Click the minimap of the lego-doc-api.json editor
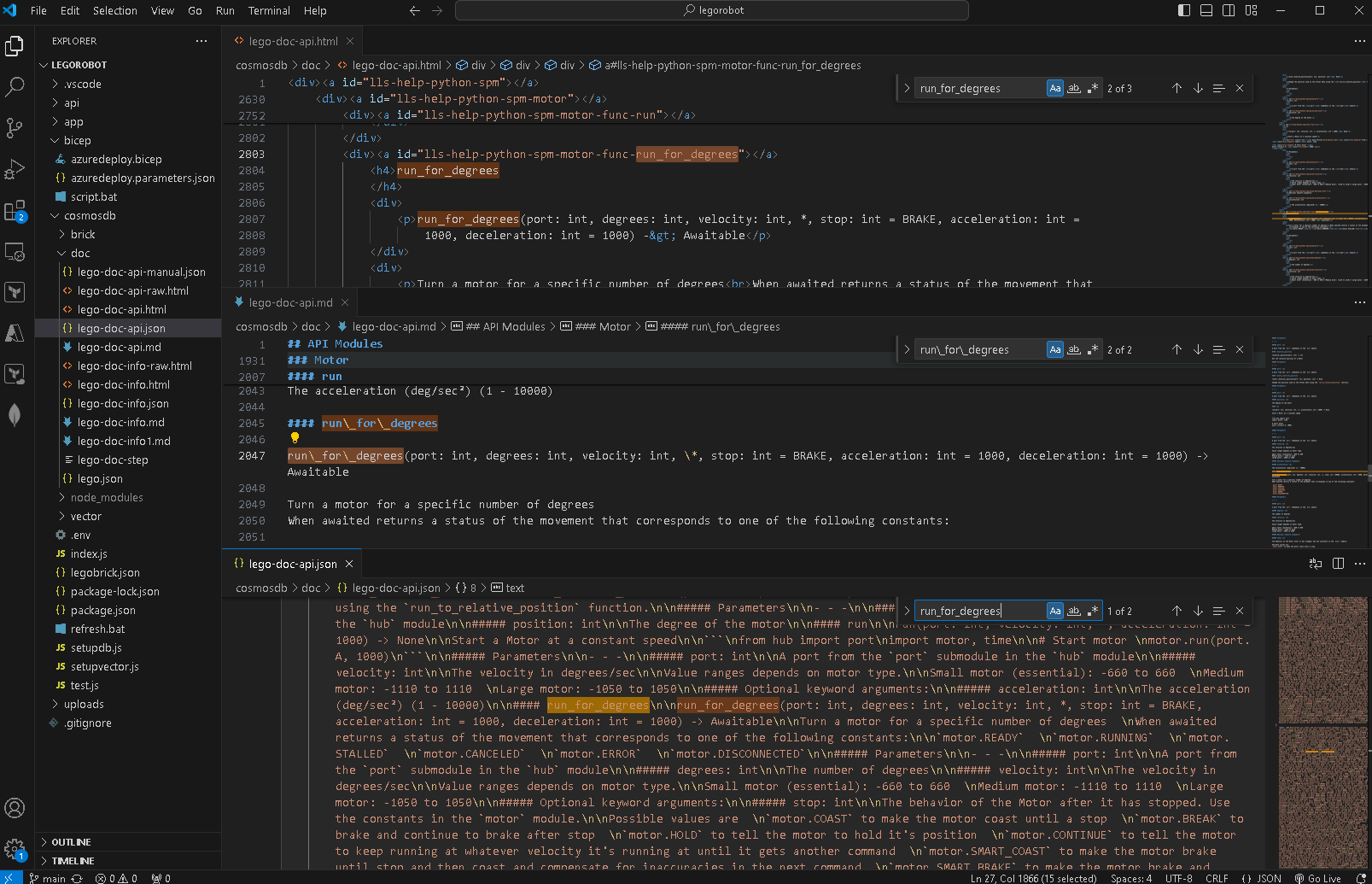 click(1324, 734)
